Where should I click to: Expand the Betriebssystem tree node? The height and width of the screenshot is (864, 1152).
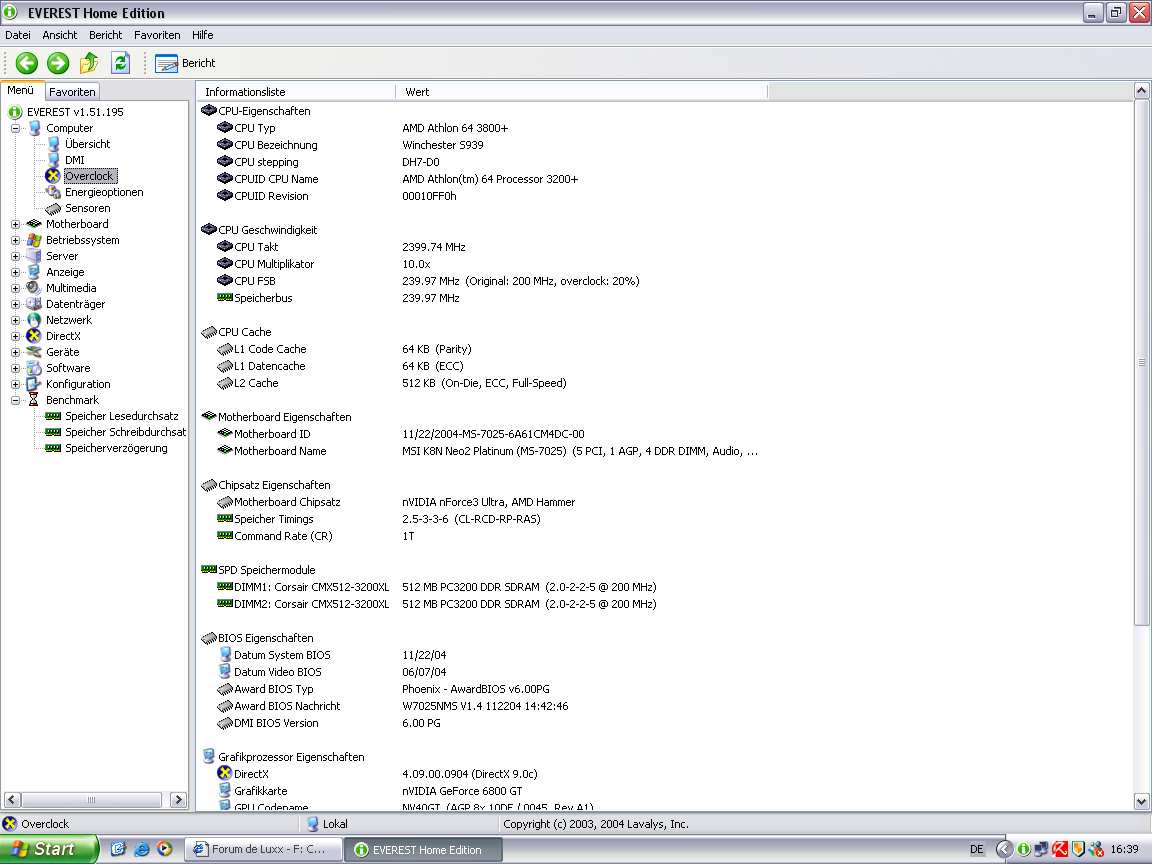point(15,240)
